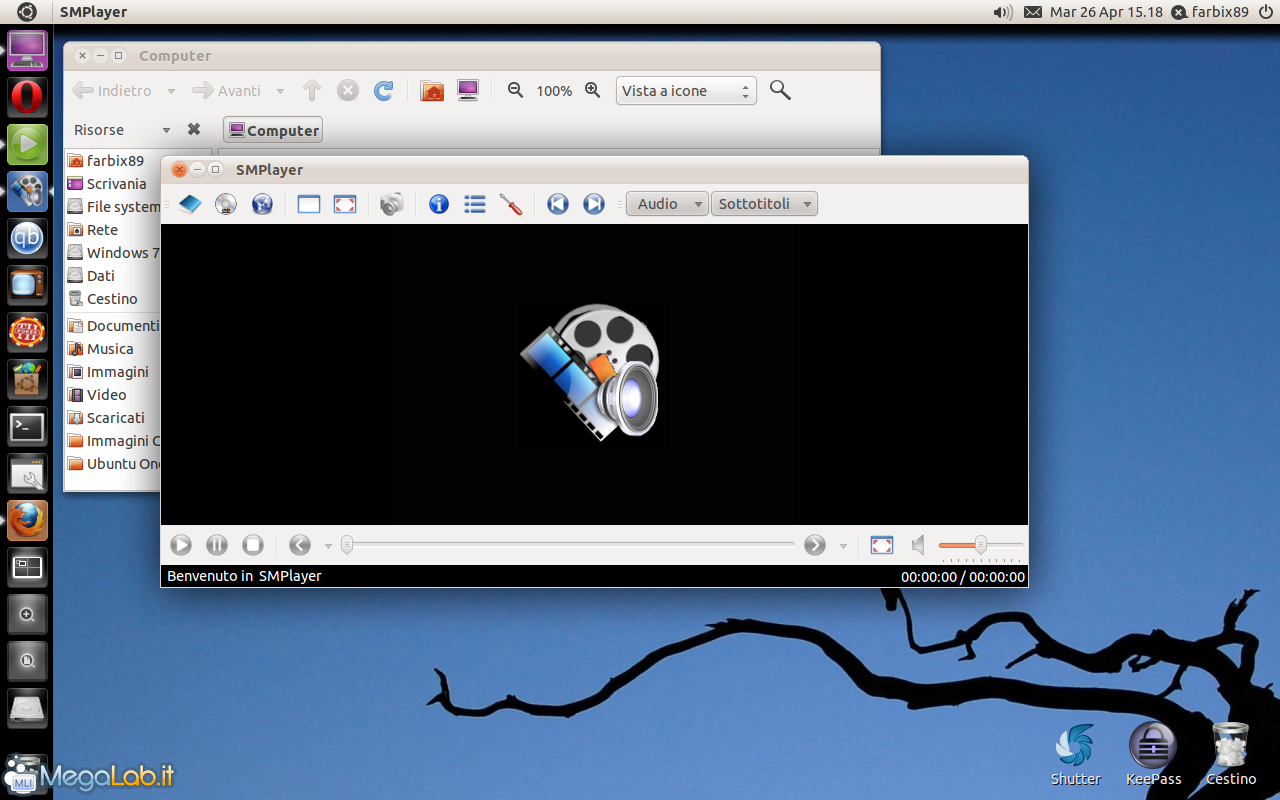
Task: Open the mail envelope indicator menu
Action: (1033, 12)
